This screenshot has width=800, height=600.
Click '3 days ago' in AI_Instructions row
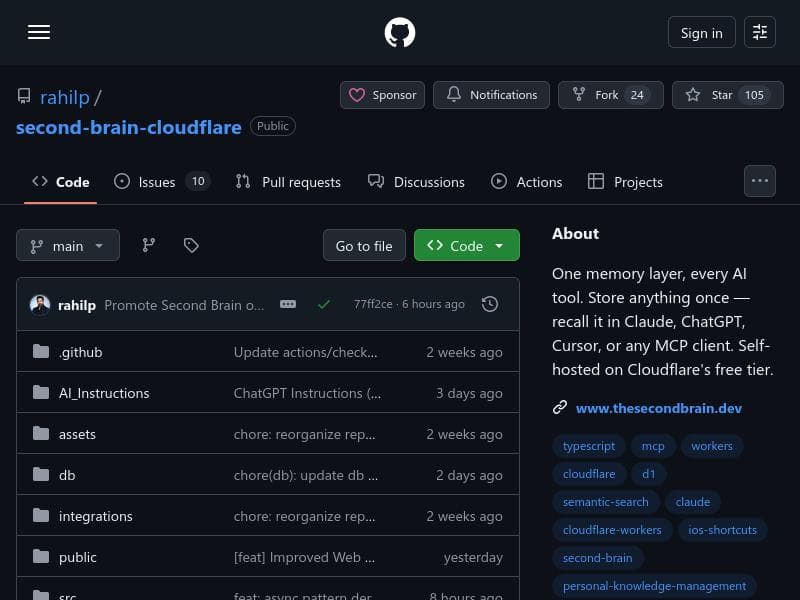tap(469, 393)
